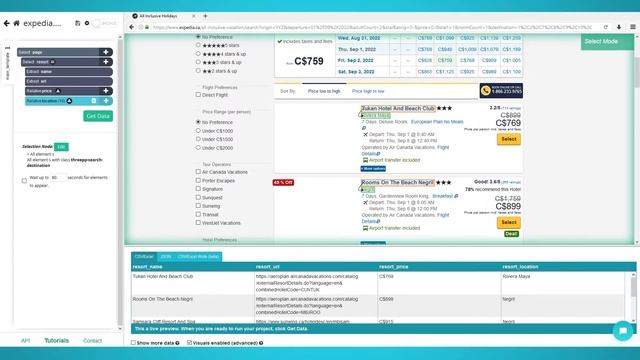The height and width of the screenshot is (360, 640).
Task: Check the Direct Flight checkbox
Action: [198, 94]
